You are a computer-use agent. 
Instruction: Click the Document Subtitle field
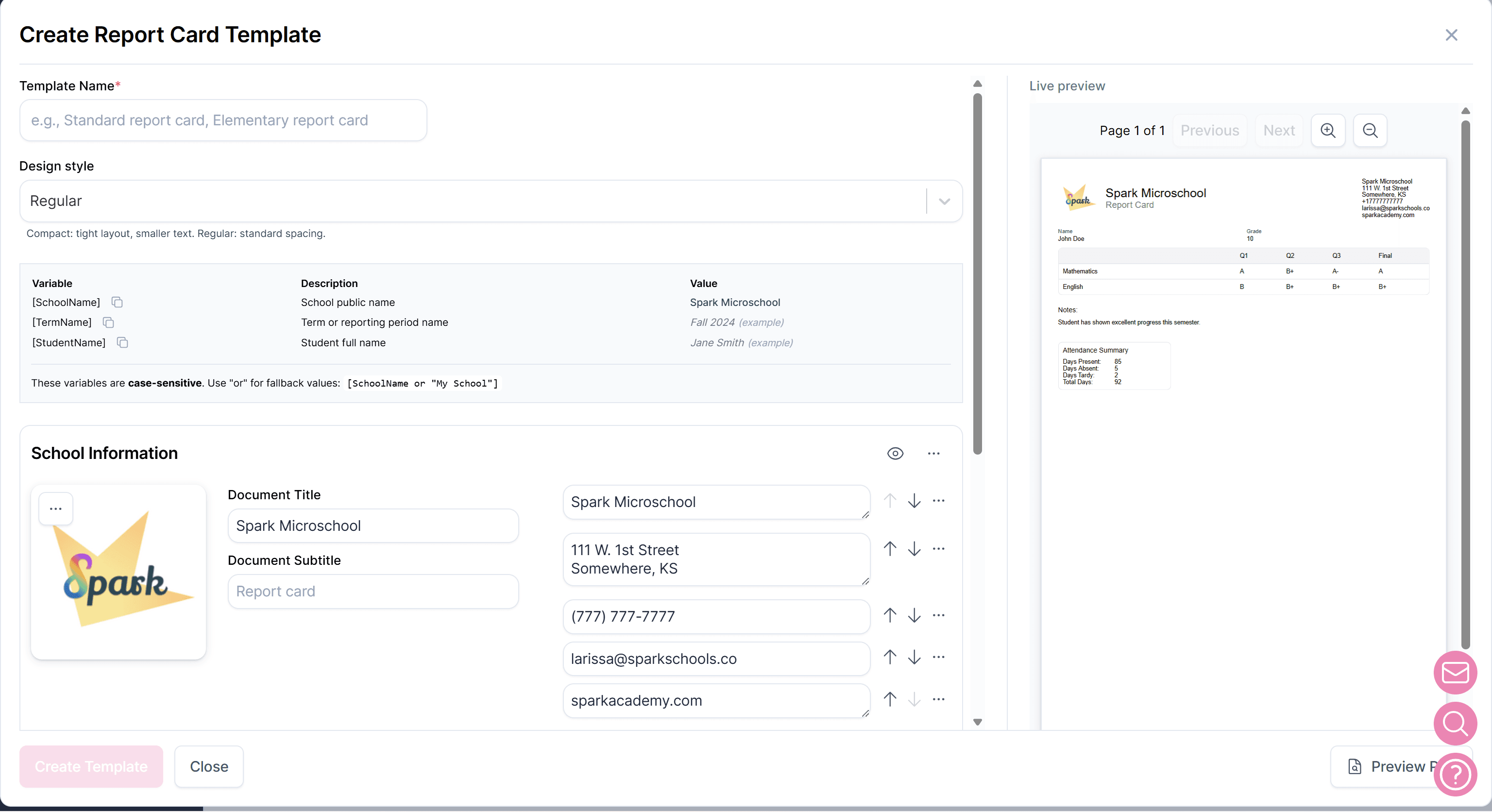pyautogui.click(x=373, y=592)
